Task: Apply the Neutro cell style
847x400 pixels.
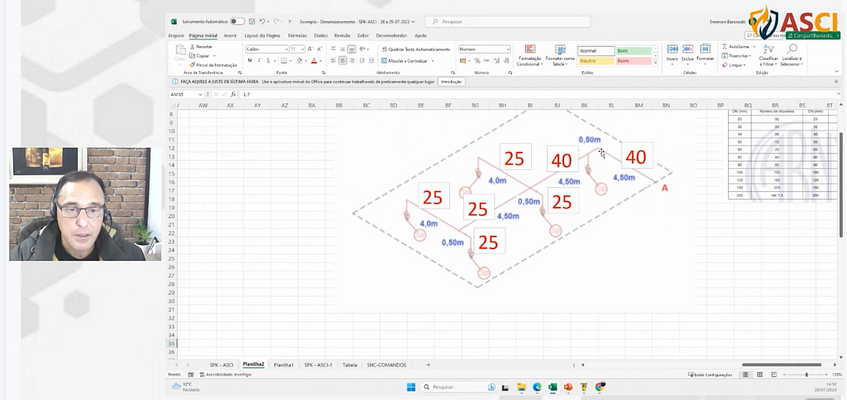Action: (x=596, y=61)
